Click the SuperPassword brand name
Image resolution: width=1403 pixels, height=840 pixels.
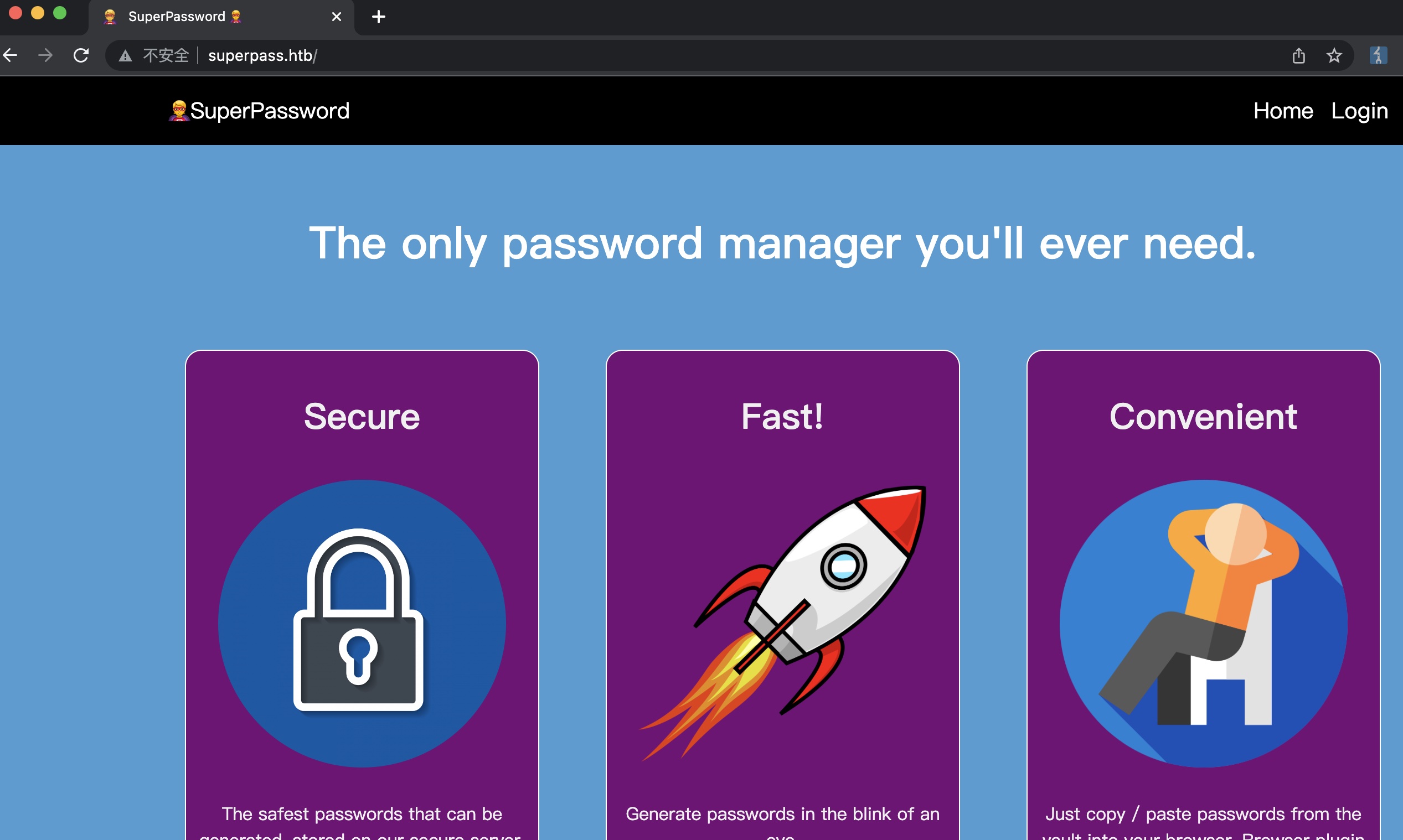coord(270,111)
